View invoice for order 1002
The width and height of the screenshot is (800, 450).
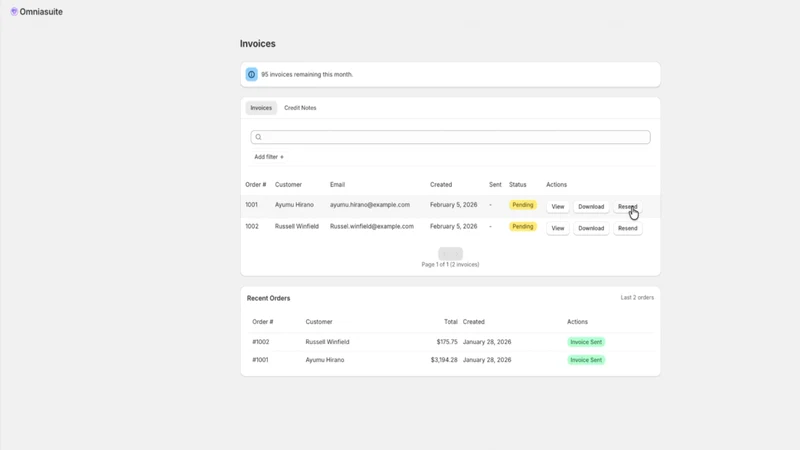[x=558, y=228]
